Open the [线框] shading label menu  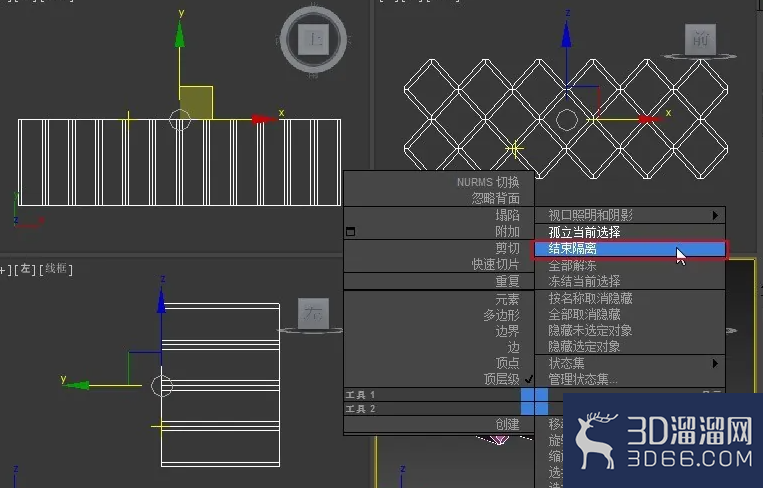(56, 269)
